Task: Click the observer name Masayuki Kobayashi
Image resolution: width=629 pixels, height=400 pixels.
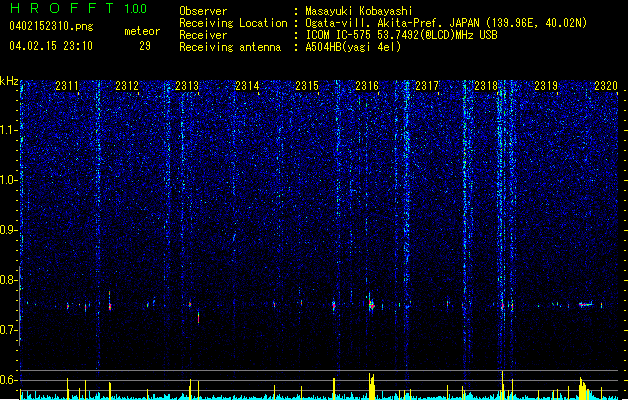Action: (x=359, y=11)
